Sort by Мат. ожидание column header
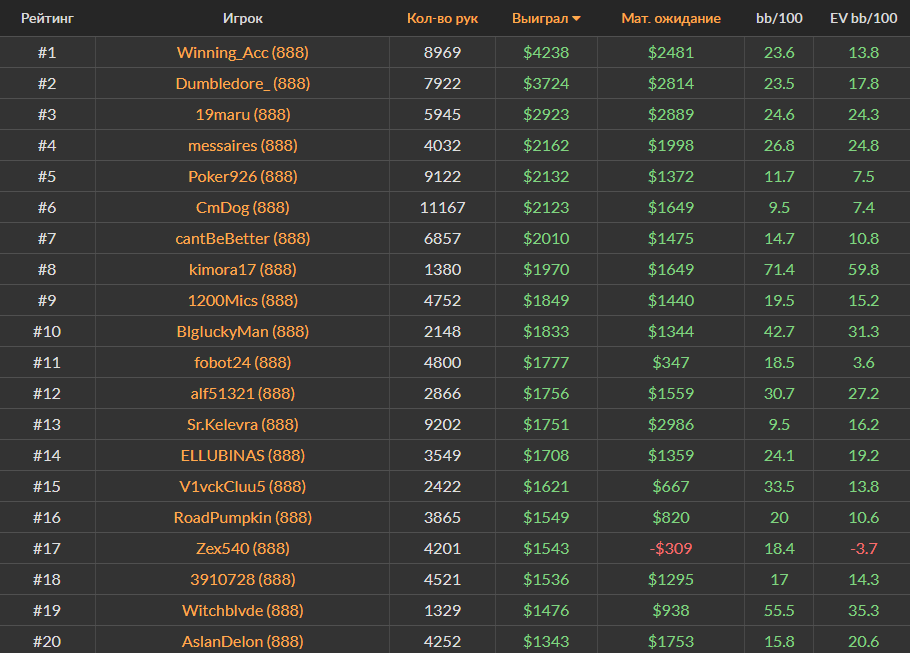Viewport: 910px width, 653px height. (x=670, y=18)
